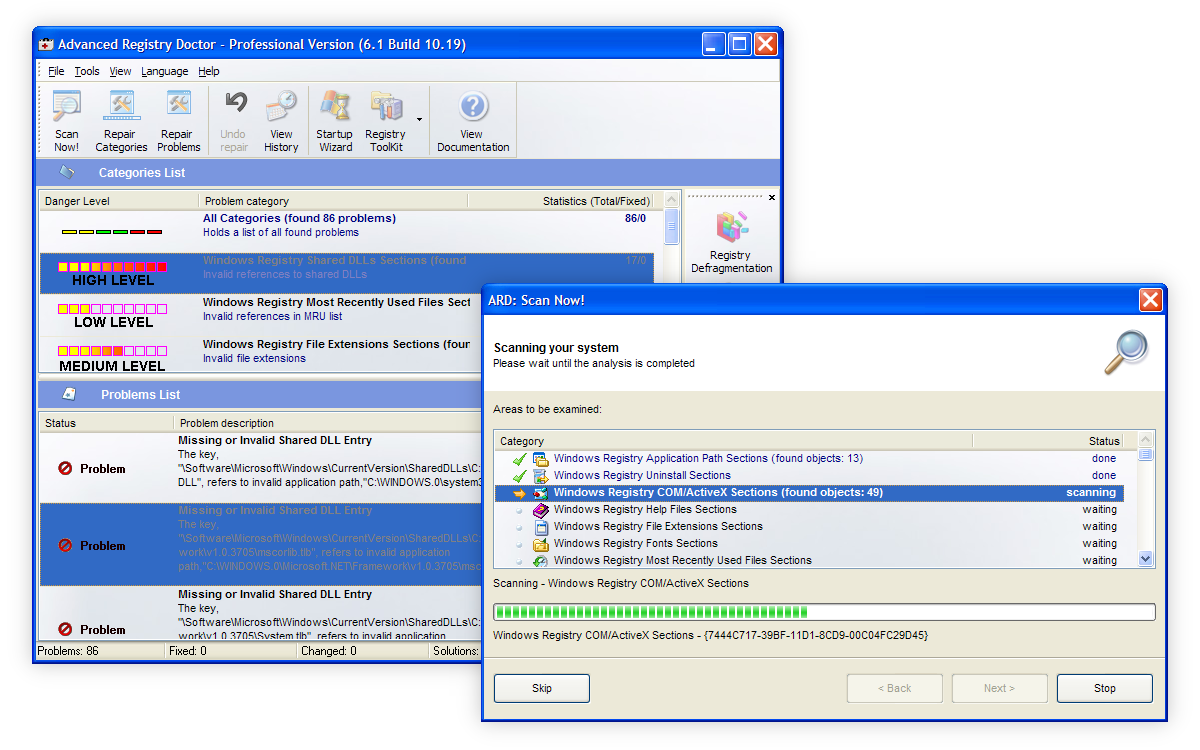Click the LOW LEVEL danger indicator

(x=113, y=316)
